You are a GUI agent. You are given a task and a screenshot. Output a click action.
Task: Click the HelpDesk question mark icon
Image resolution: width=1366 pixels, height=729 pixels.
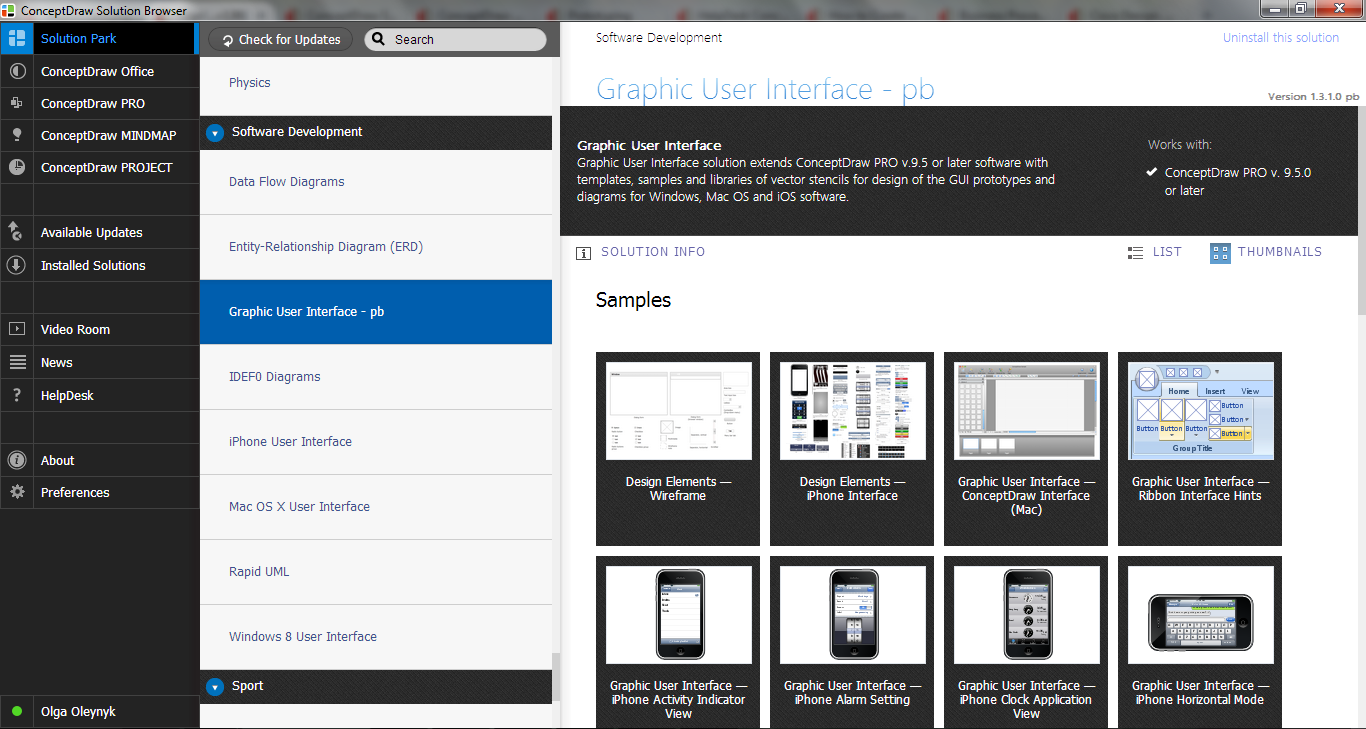click(x=16, y=395)
